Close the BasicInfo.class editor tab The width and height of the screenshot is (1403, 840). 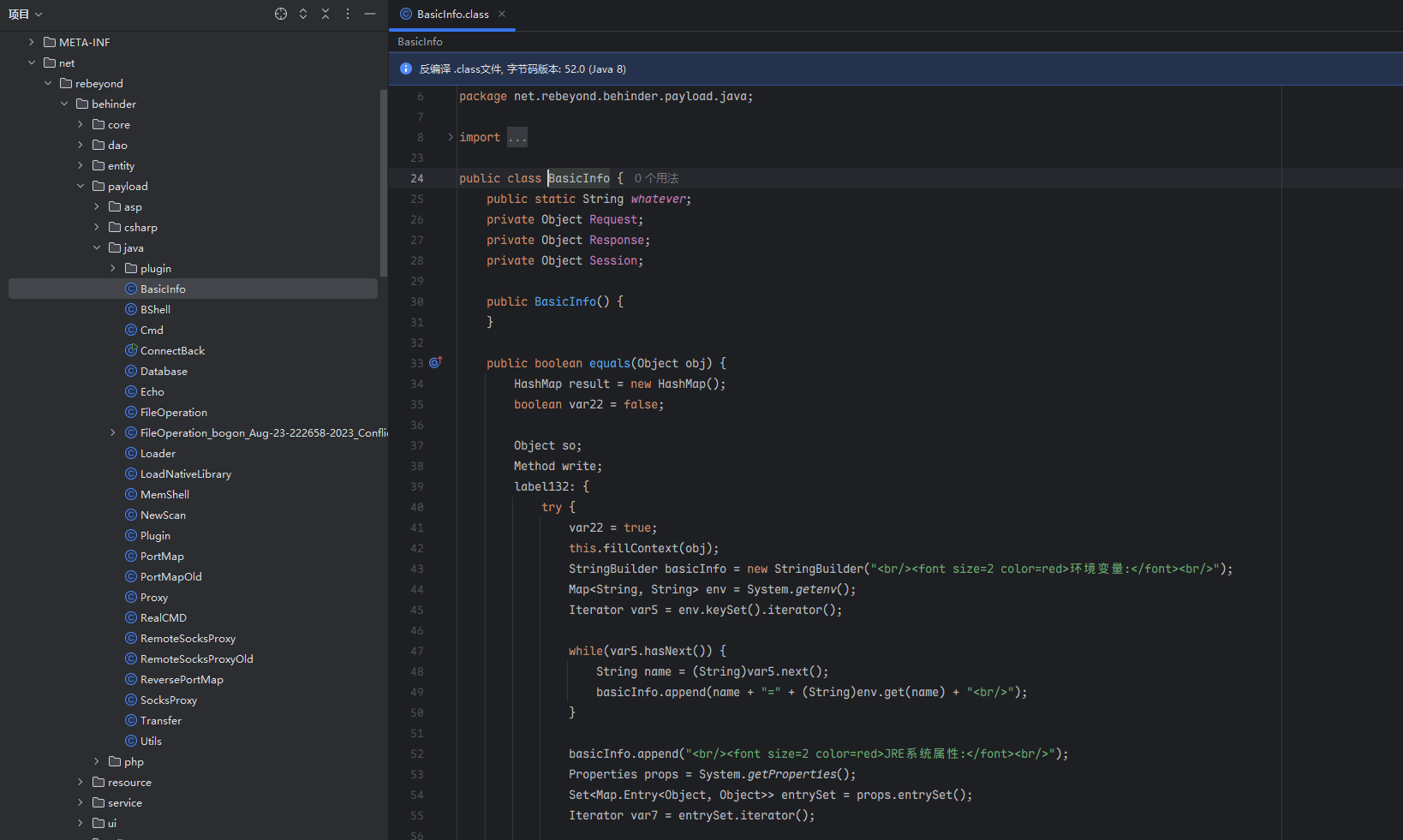502,14
